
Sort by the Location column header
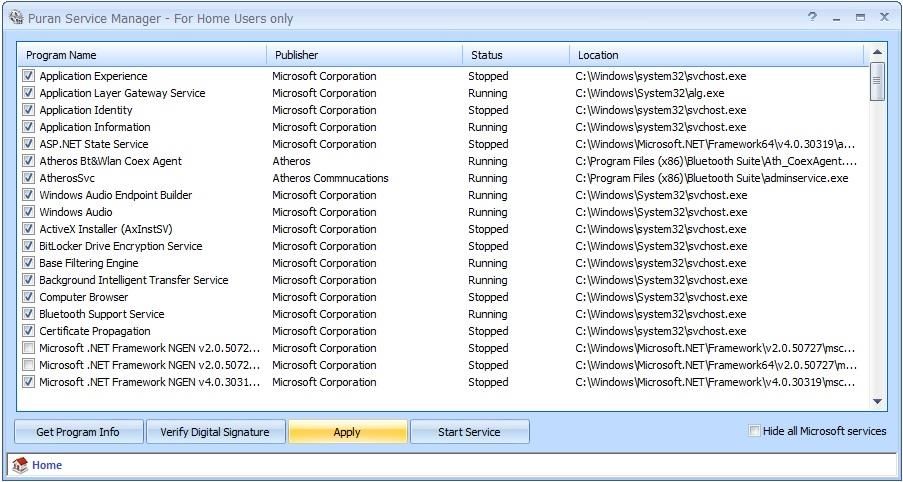pyautogui.click(x=717, y=55)
